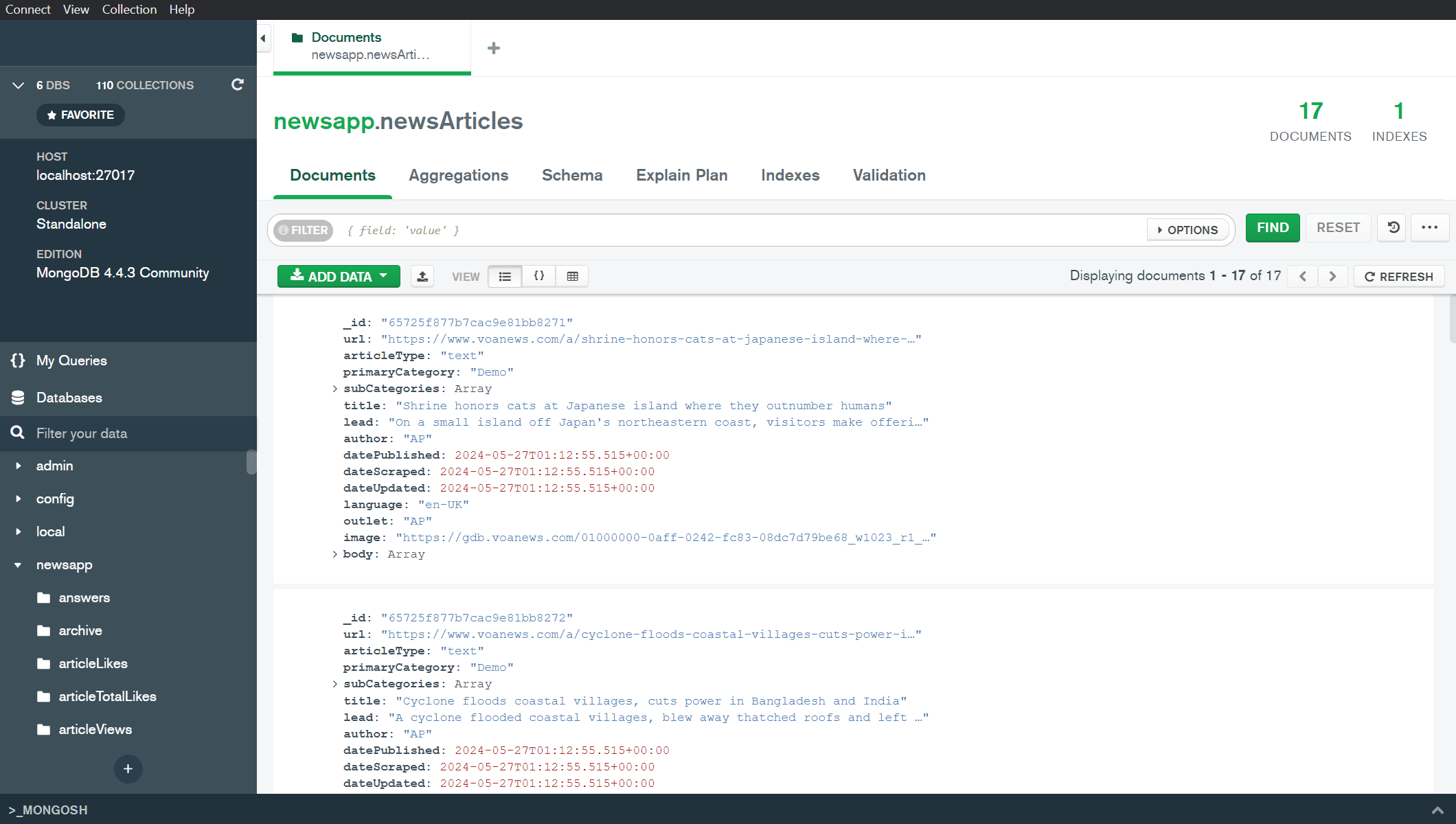This screenshot has width=1456, height=824.
Task: Open a new tab with plus icon
Action: (x=493, y=48)
